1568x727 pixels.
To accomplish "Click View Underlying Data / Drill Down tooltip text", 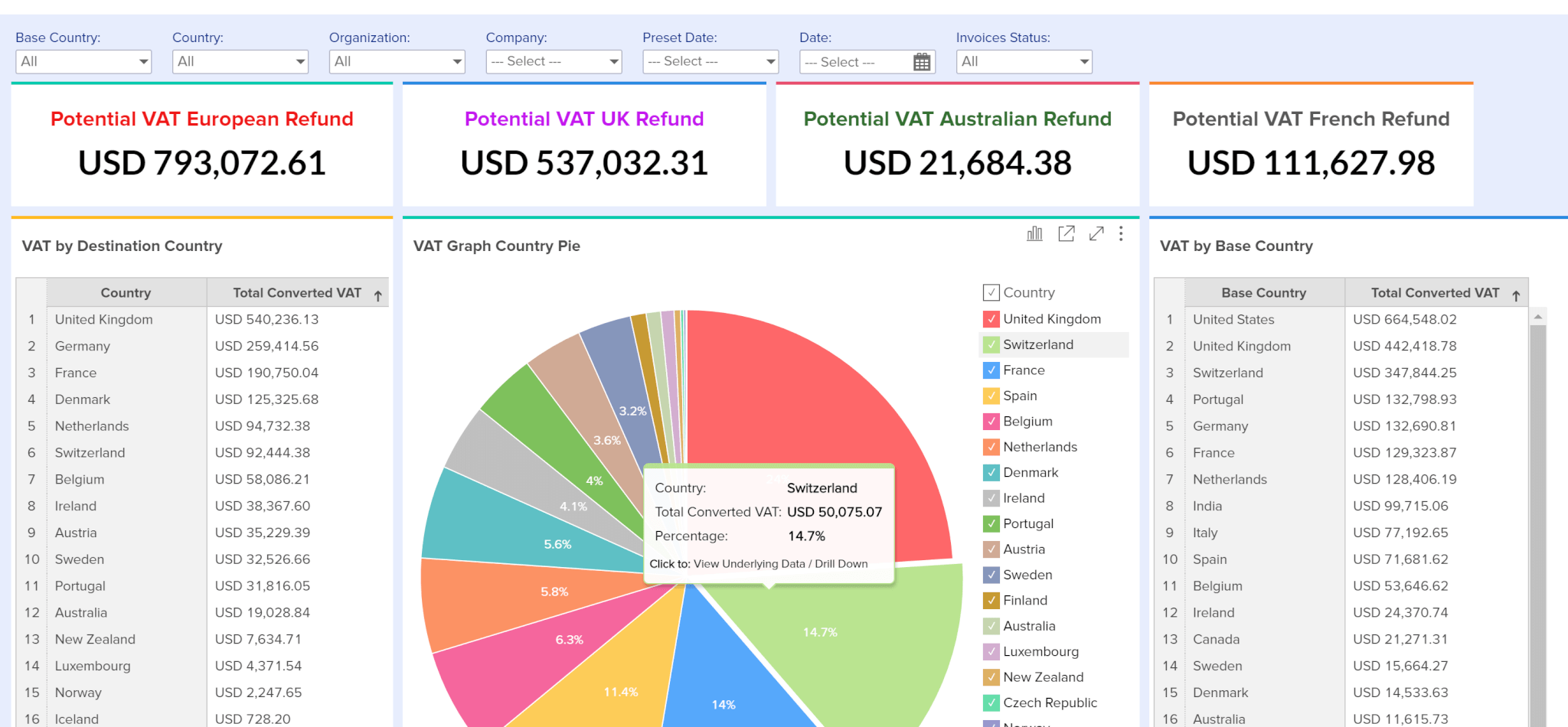I will point(780,564).
